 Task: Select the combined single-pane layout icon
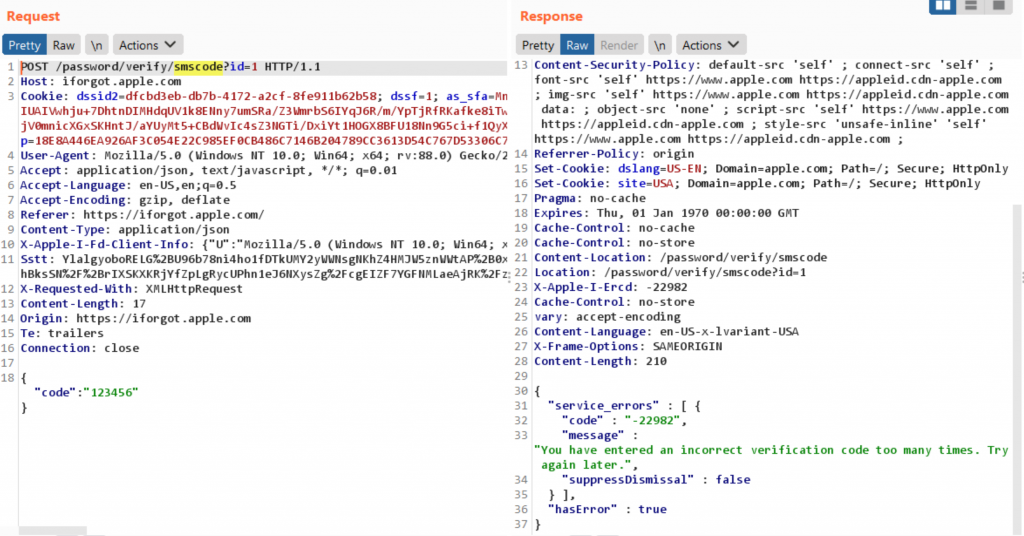999,6
